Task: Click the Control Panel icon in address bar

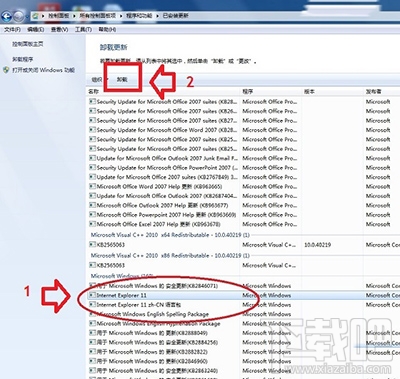Action: (x=36, y=16)
